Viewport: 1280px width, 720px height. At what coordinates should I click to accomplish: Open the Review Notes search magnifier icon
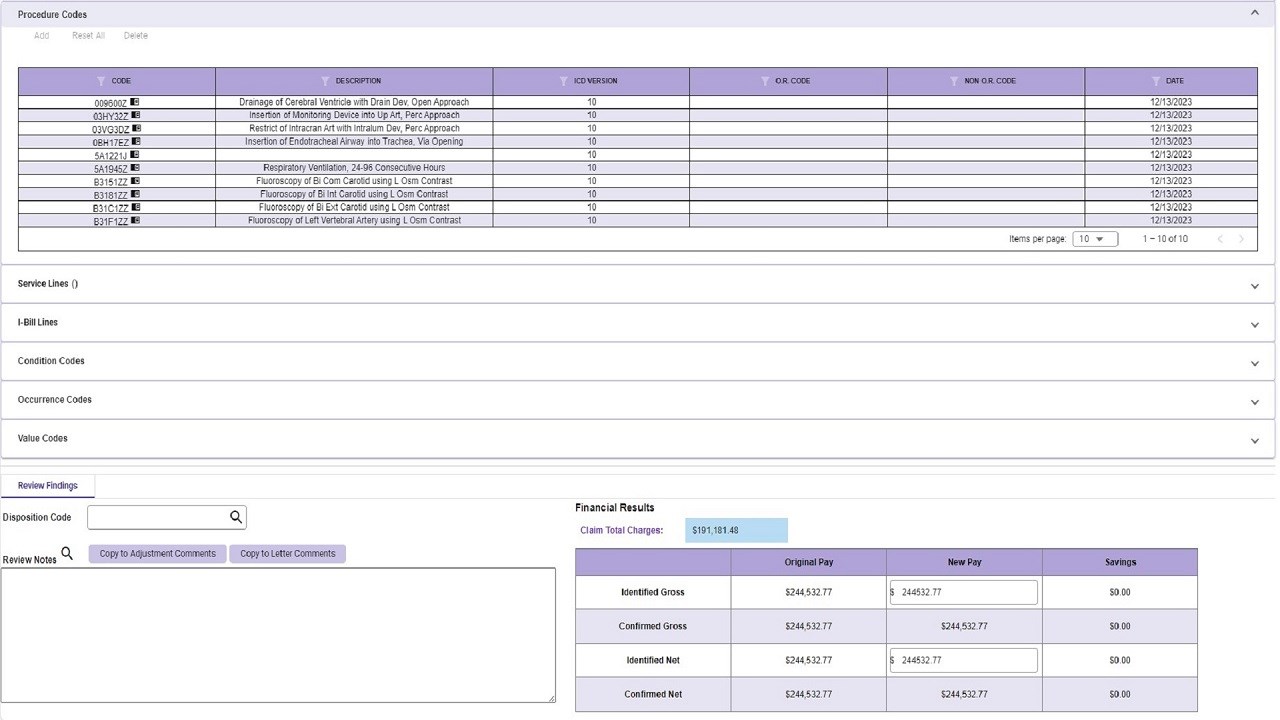[x=67, y=553]
